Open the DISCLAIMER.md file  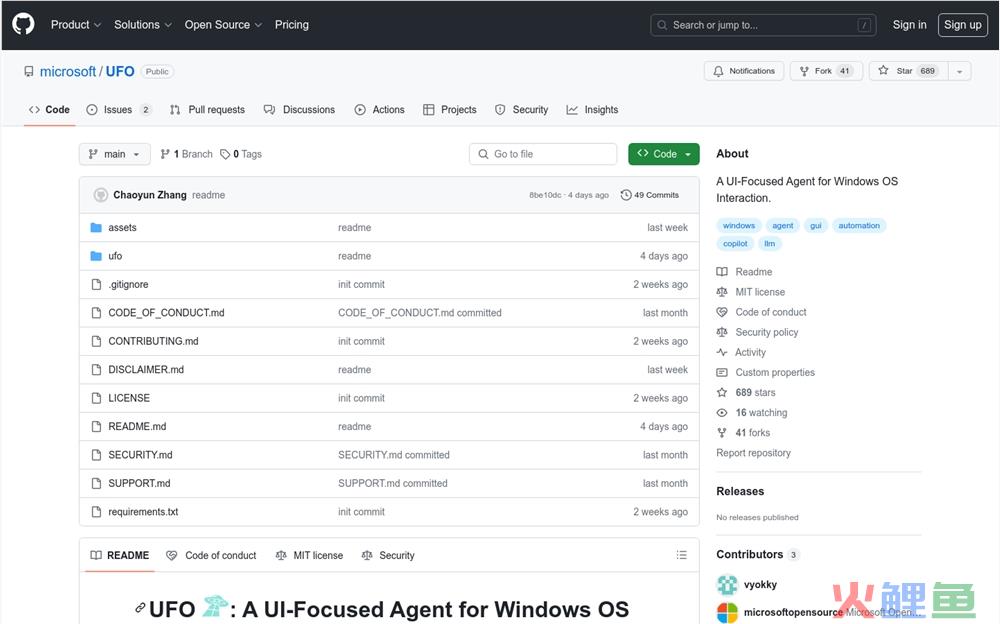pos(146,369)
